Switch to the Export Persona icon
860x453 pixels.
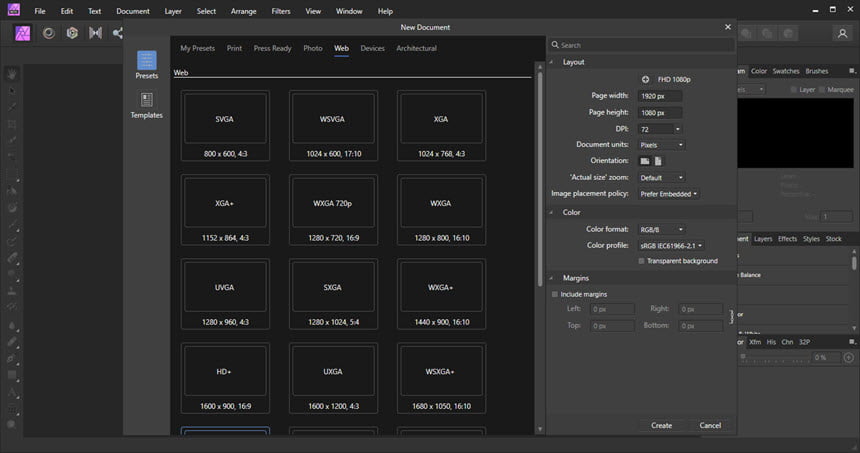pyautogui.click(x=117, y=33)
